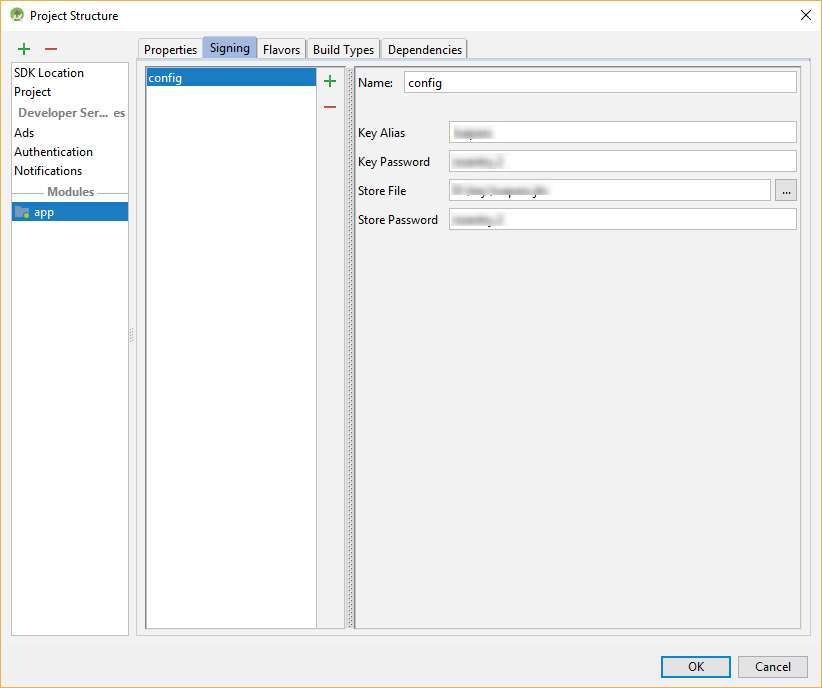
Task: Click the red minus icon above the module list
Action: click(x=51, y=49)
